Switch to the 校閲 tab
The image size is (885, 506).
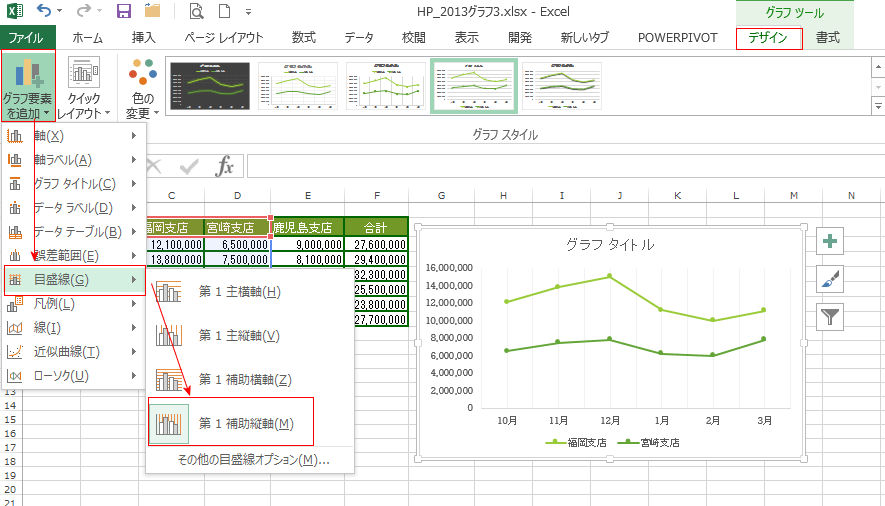[413, 38]
